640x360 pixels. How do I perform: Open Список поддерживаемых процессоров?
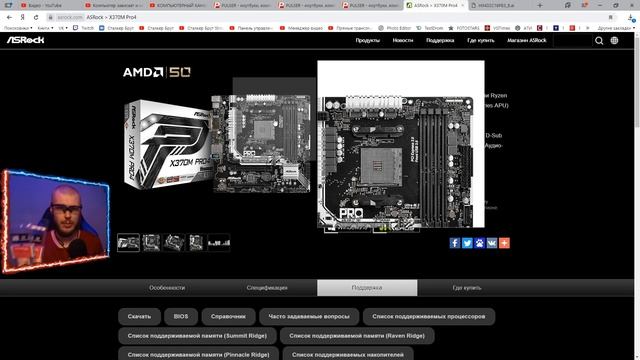(x=429, y=316)
